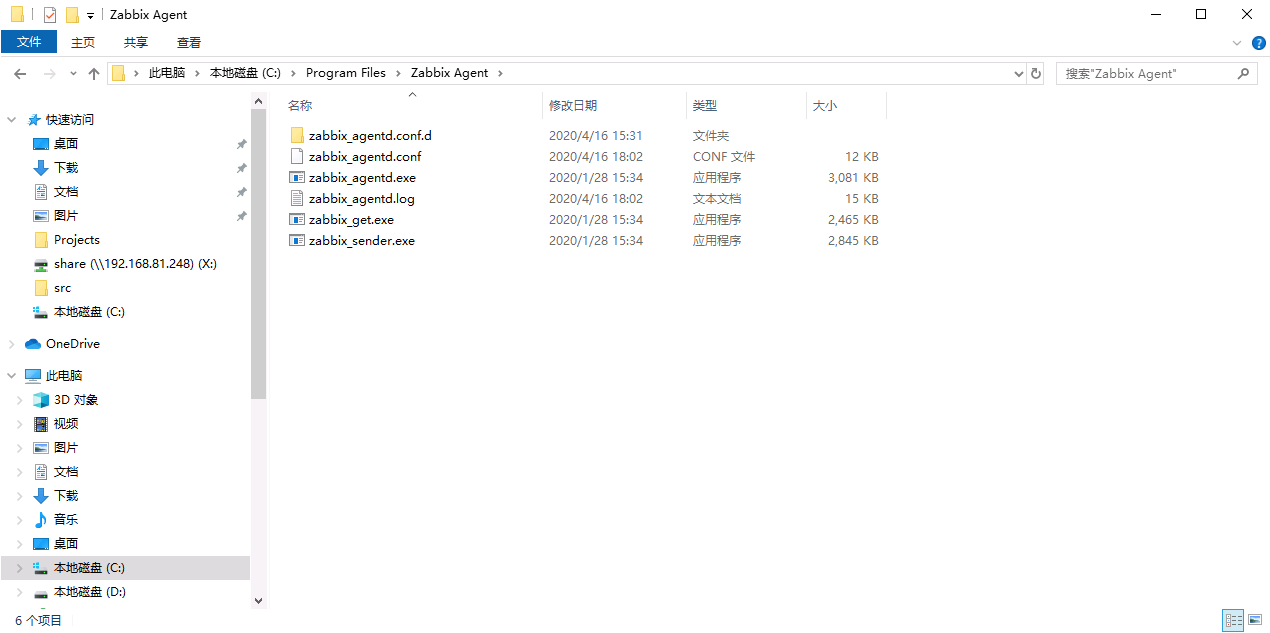
Task: Click the Forward navigation arrow
Action: (x=49, y=74)
